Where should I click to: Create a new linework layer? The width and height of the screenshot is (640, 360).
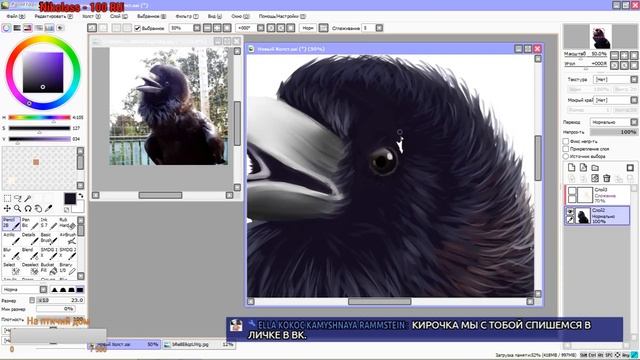click(x=583, y=168)
